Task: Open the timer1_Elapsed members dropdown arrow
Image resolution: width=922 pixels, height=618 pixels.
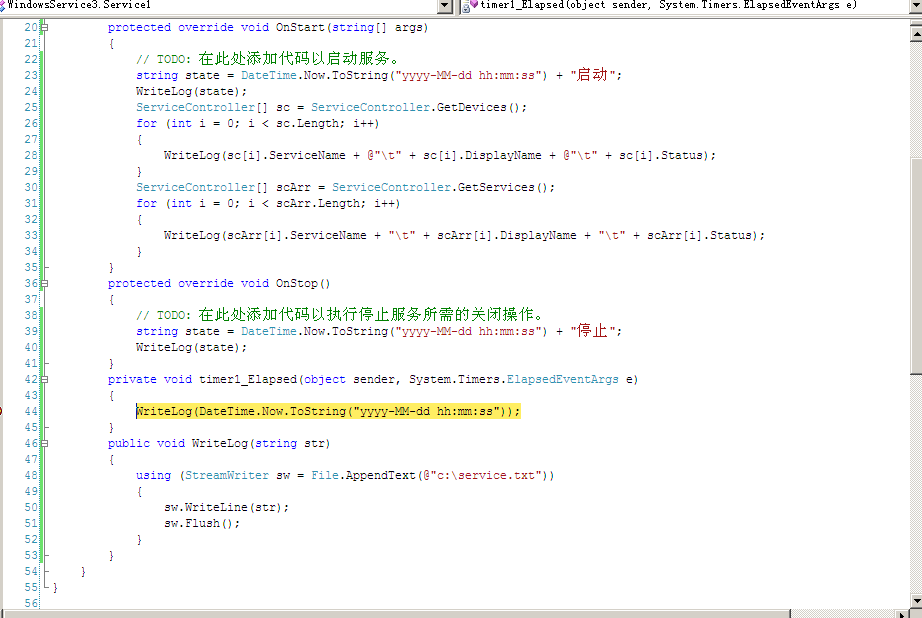Action: point(916,6)
